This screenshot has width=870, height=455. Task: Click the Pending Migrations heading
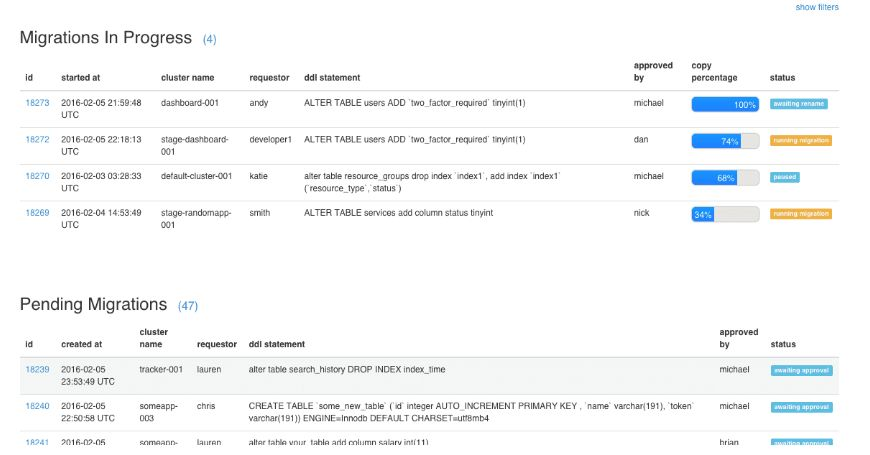point(93,304)
